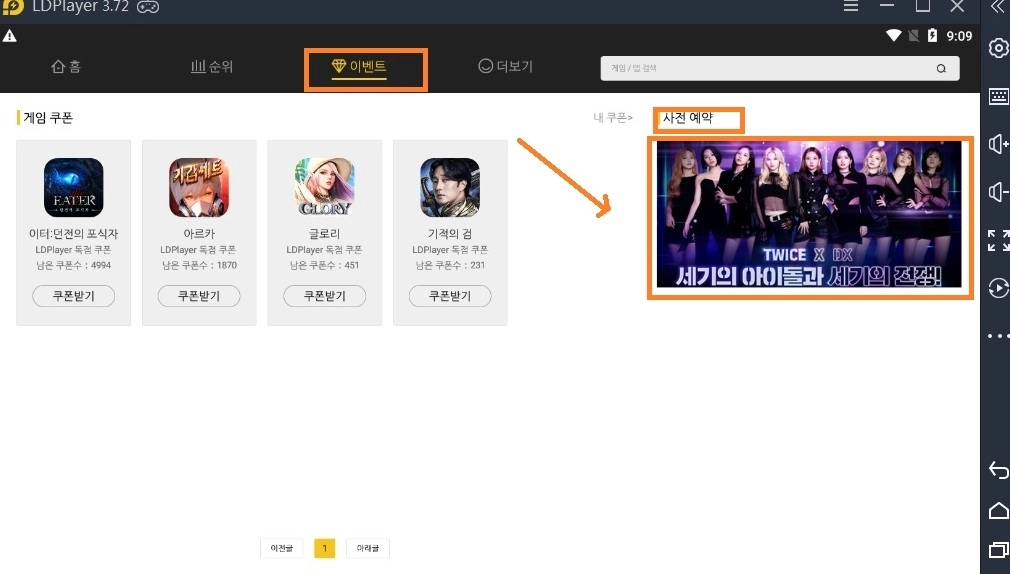This screenshot has height=574, width=1010.
Task: Click the 아르카 game icon
Action: tap(199, 187)
